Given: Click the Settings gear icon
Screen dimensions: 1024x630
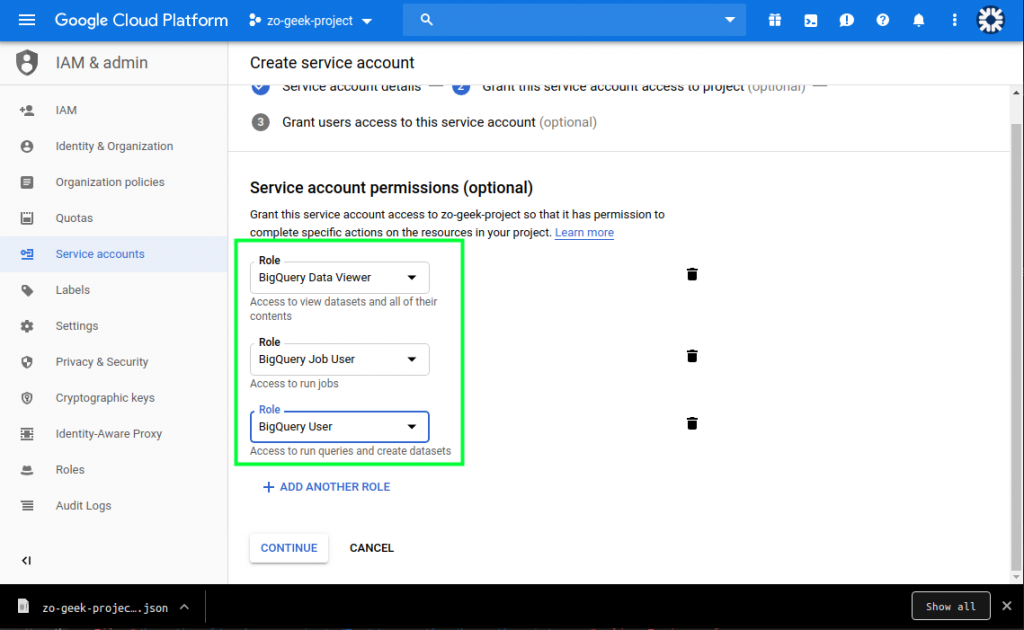Looking at the screenshot, I should (x=27, y=326).
